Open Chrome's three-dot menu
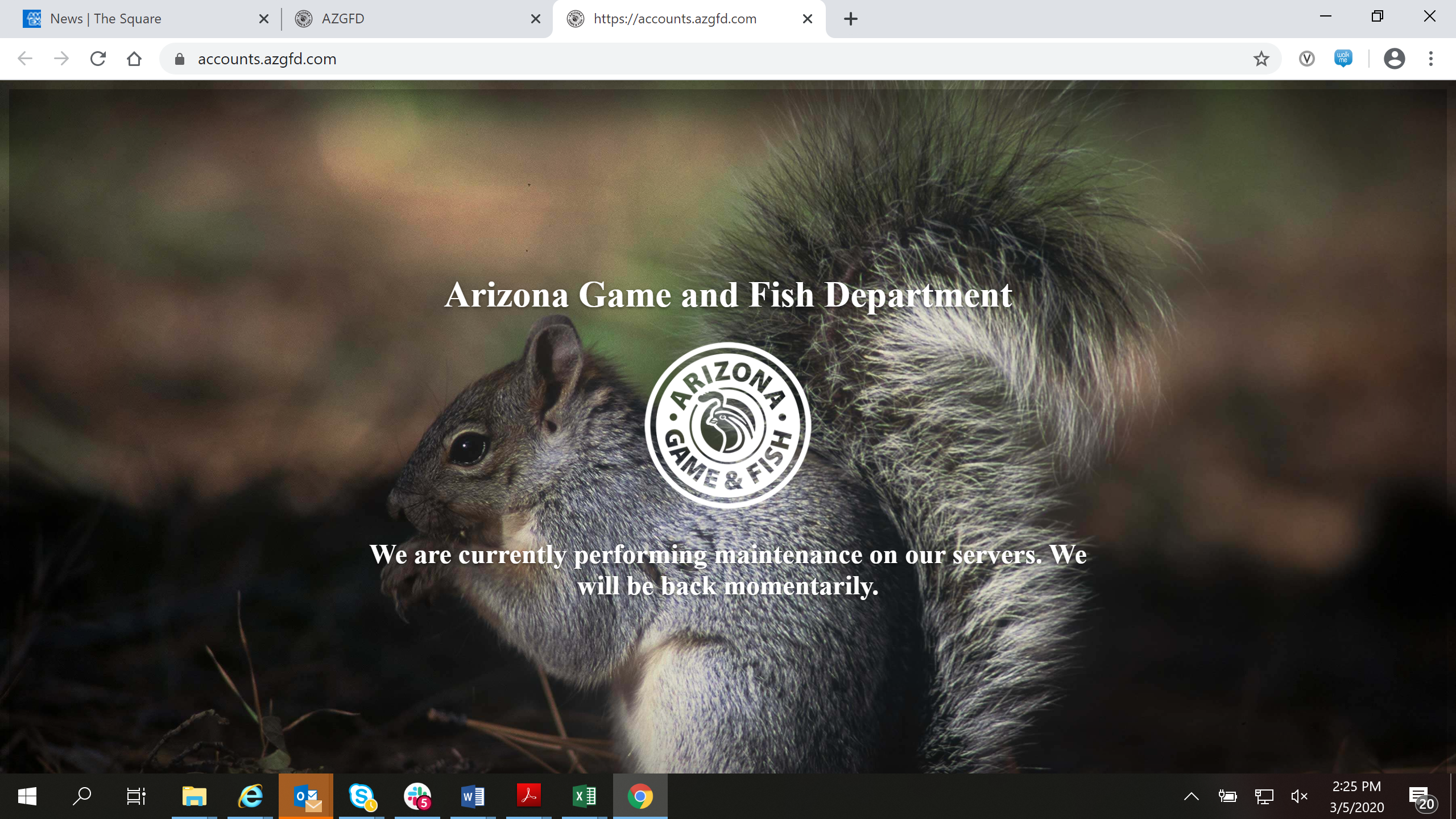This screenshot has height=819, width=1456. click(1430, 59)
